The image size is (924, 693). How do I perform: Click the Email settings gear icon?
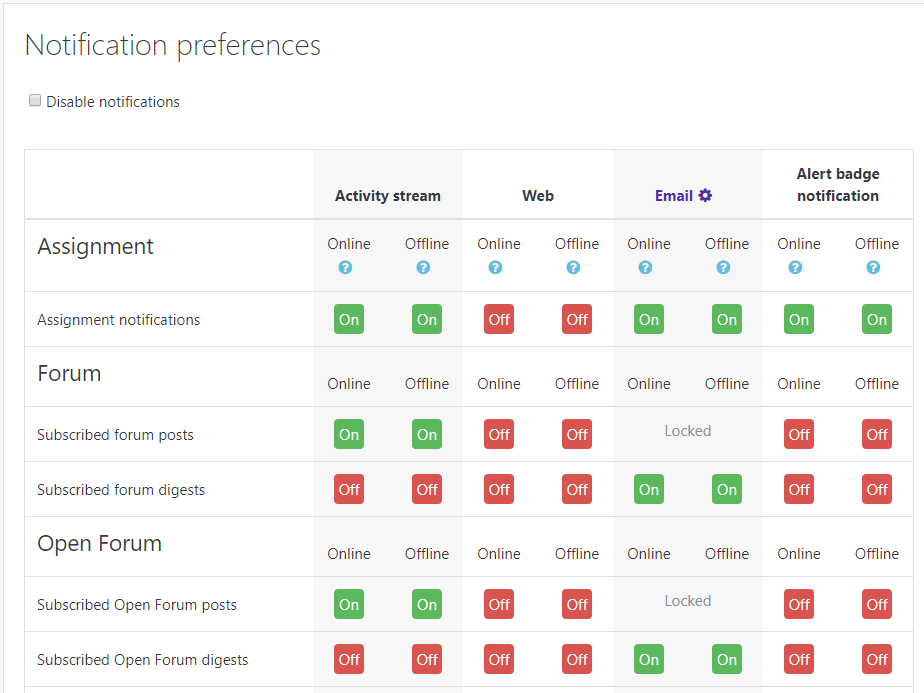pos(705,196)
